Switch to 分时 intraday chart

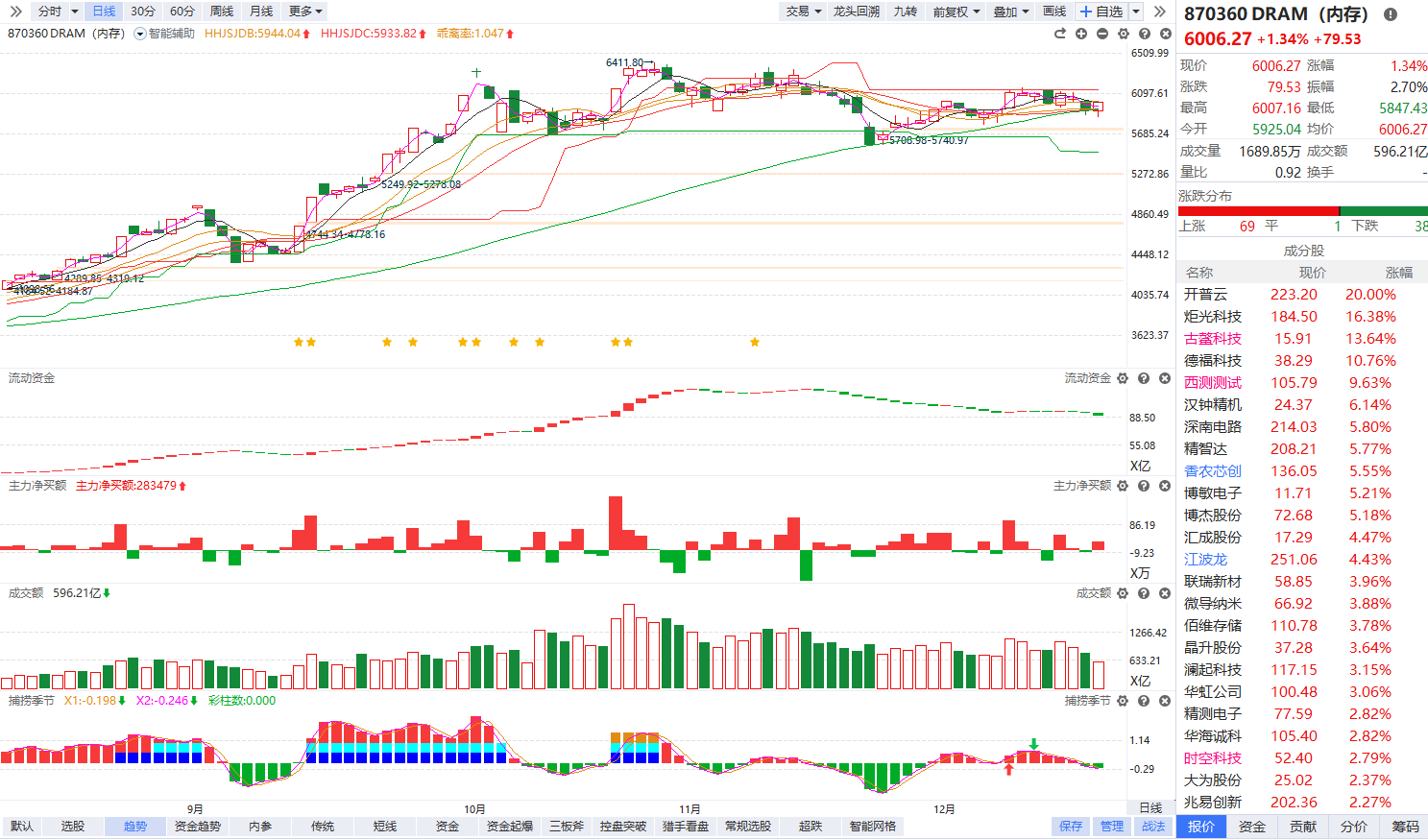pos(50,12)
